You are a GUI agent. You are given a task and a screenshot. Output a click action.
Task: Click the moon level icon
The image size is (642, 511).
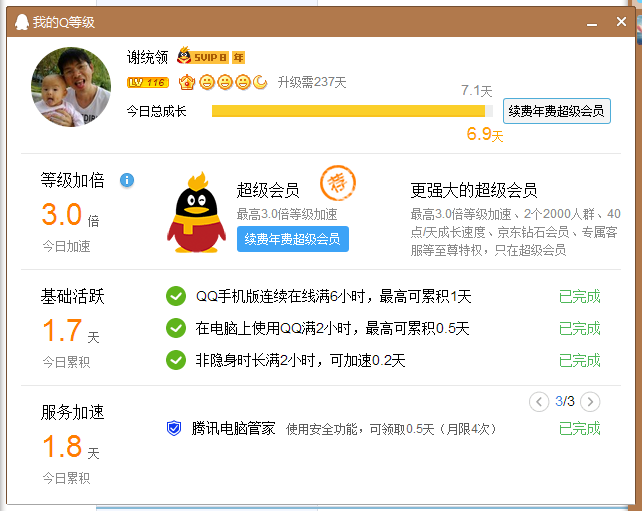260,82
